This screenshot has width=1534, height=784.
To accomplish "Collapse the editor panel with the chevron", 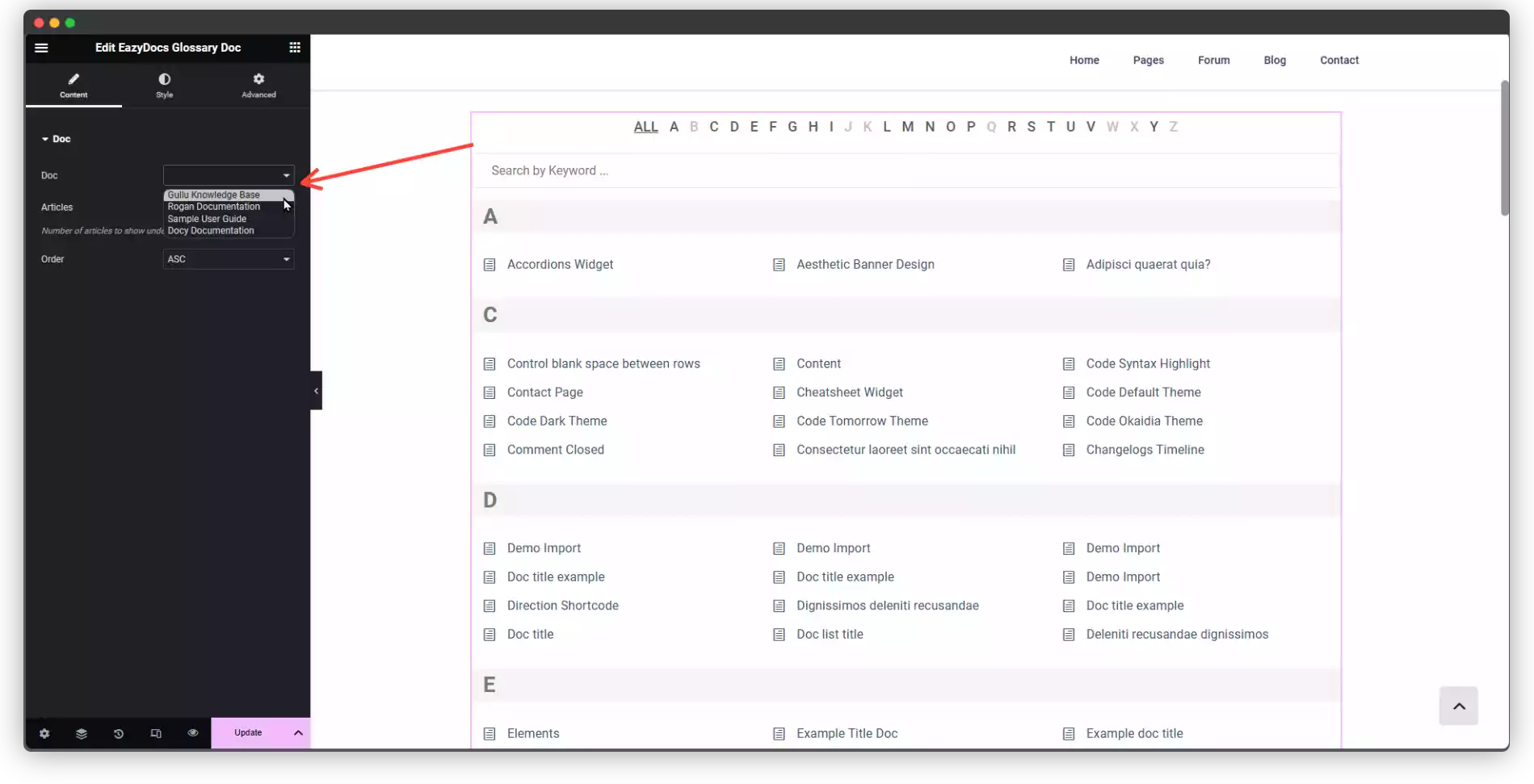I will [315, 391].
